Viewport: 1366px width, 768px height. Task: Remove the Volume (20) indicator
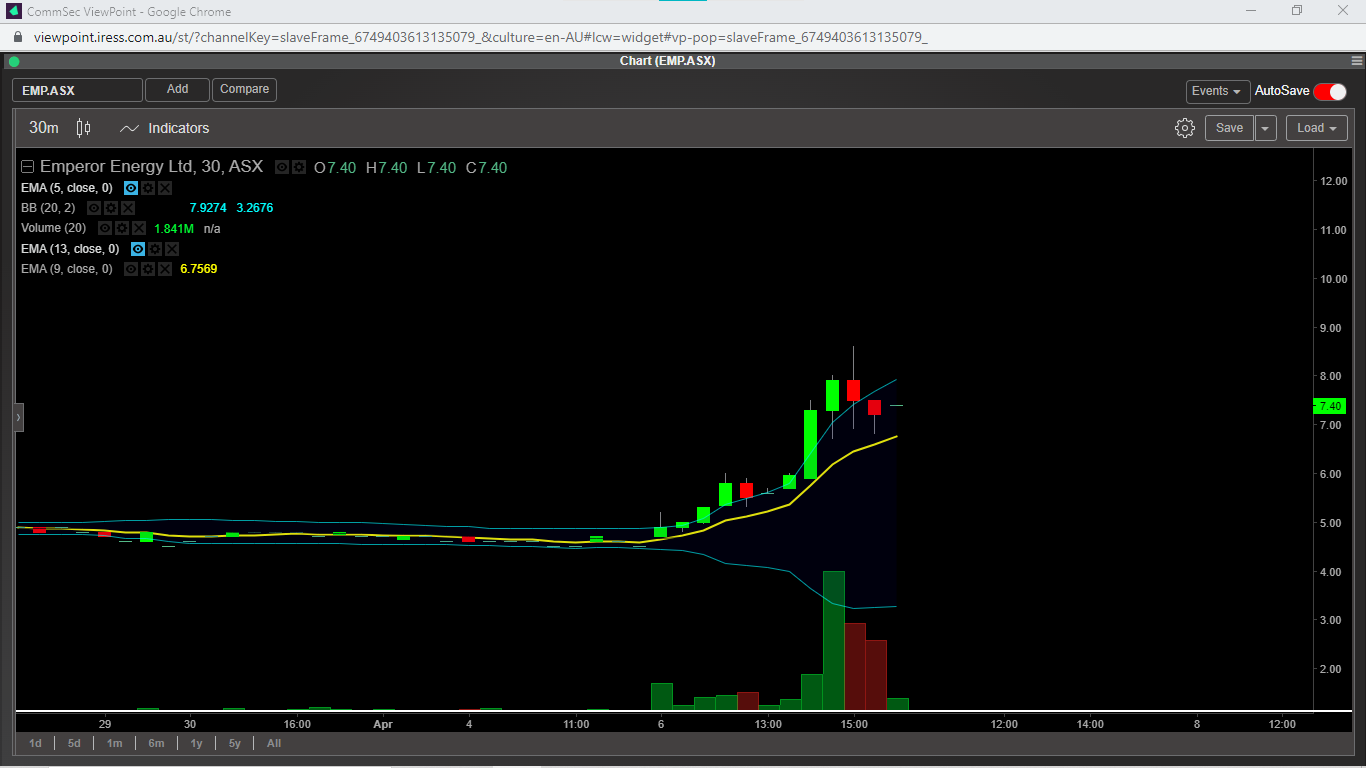tap(139, 228)
